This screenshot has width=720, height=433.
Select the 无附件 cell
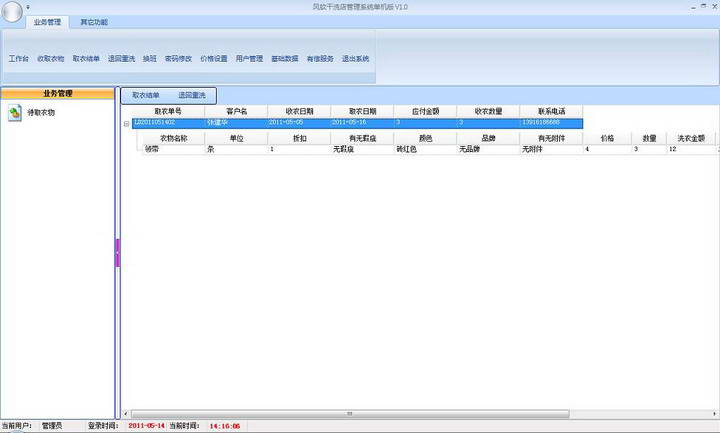(x=551, y=149)
